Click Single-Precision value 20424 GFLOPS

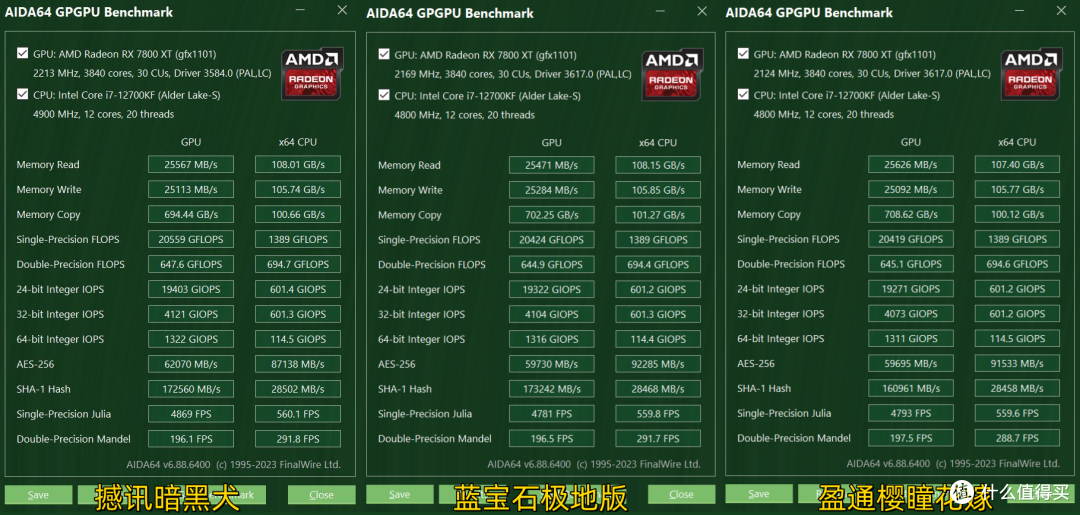(x=552, y=240)
